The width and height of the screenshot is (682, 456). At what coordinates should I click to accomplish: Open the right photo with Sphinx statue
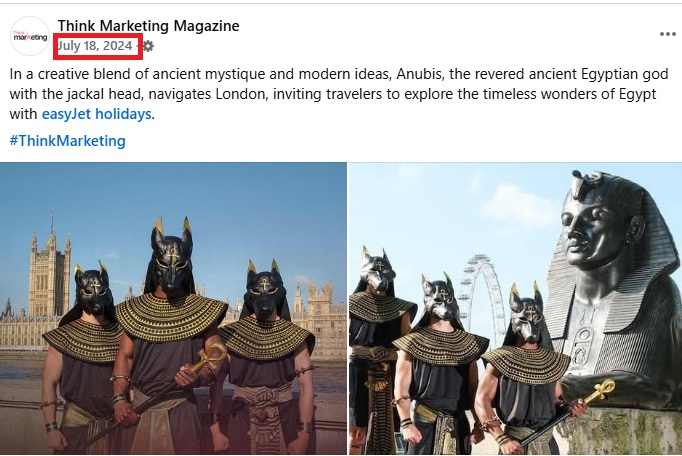click(515, 308)
